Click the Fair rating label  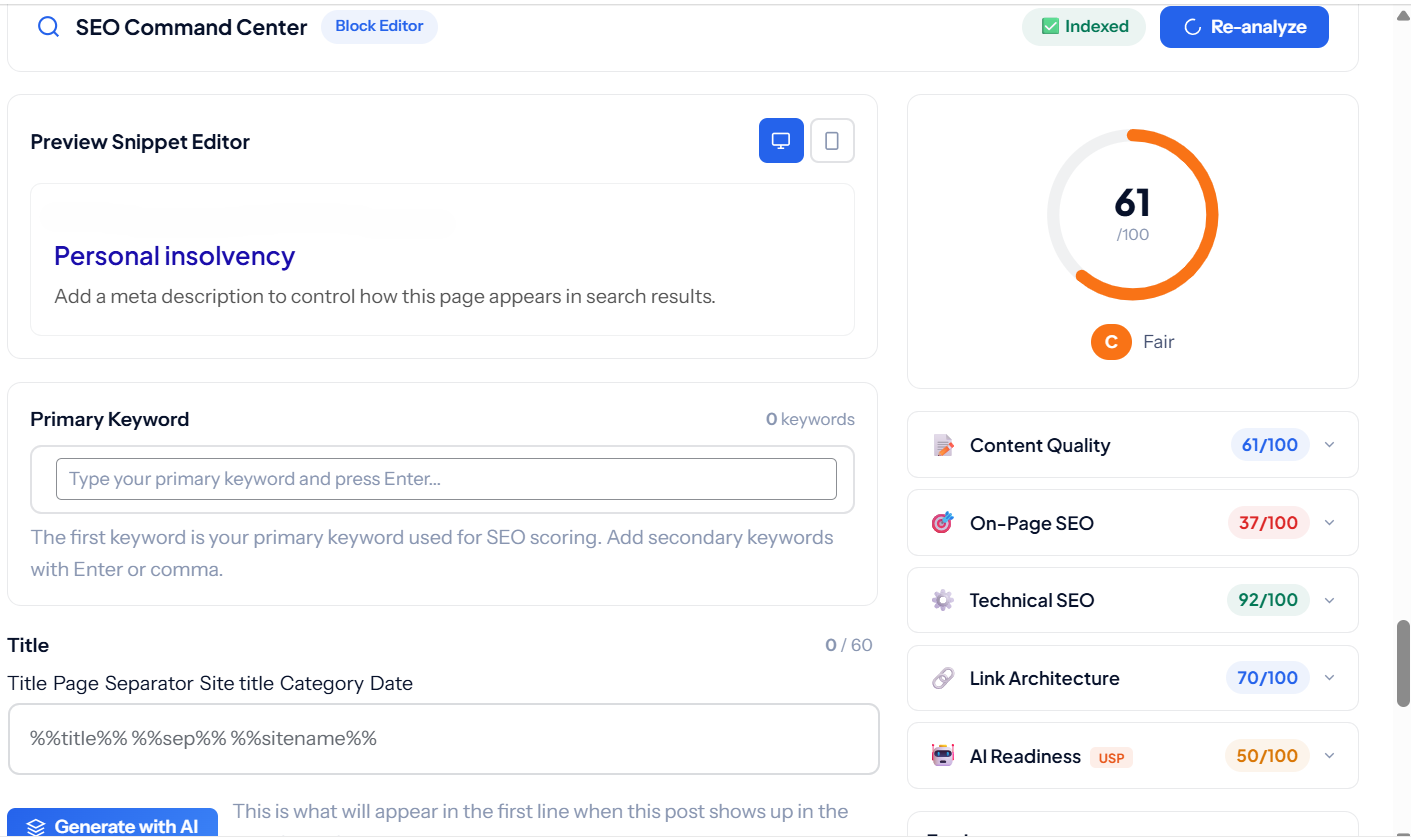click(1159, 342)
